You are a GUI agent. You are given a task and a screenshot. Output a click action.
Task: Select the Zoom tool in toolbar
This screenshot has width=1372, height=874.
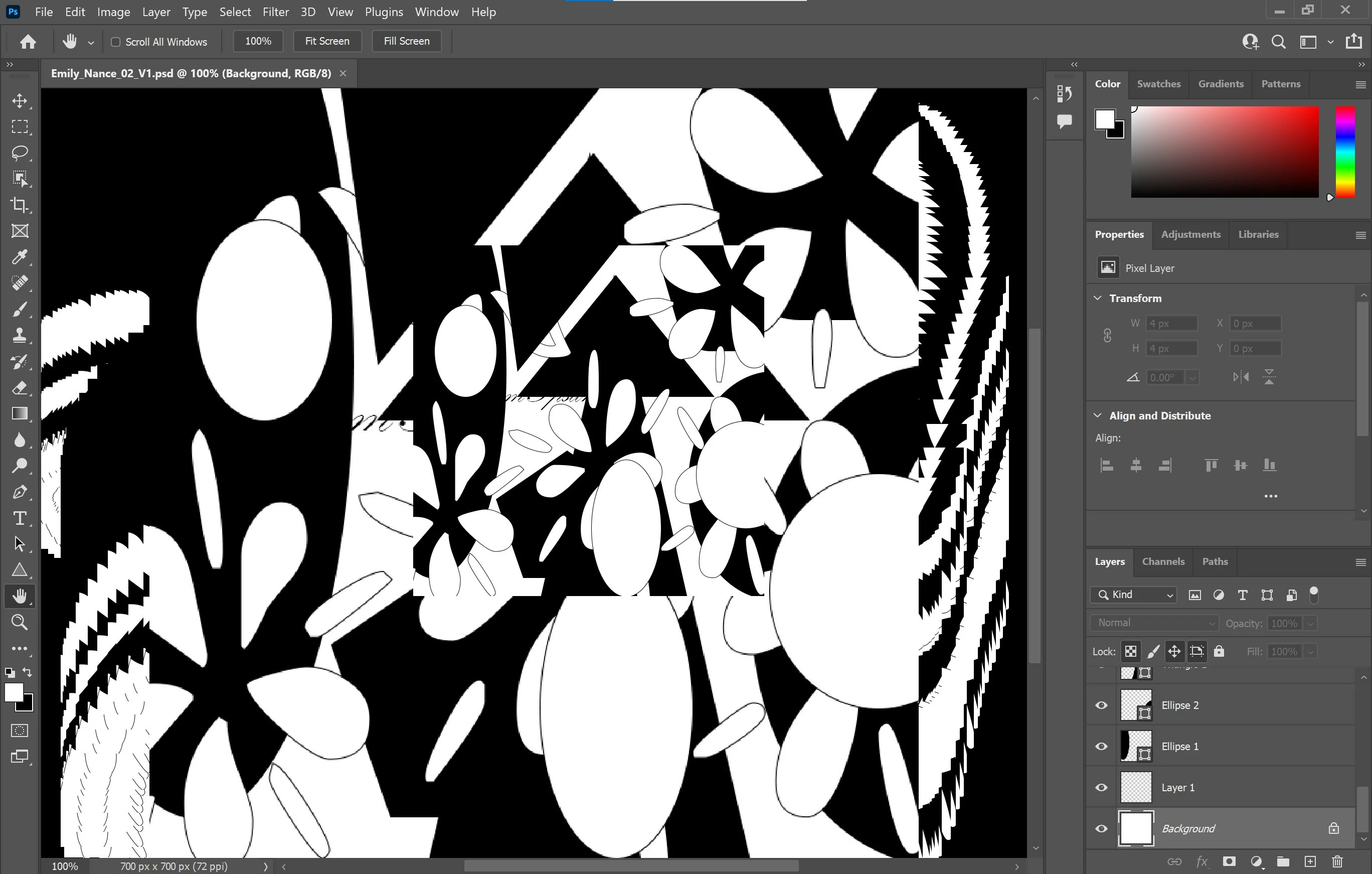coord(20,622)
